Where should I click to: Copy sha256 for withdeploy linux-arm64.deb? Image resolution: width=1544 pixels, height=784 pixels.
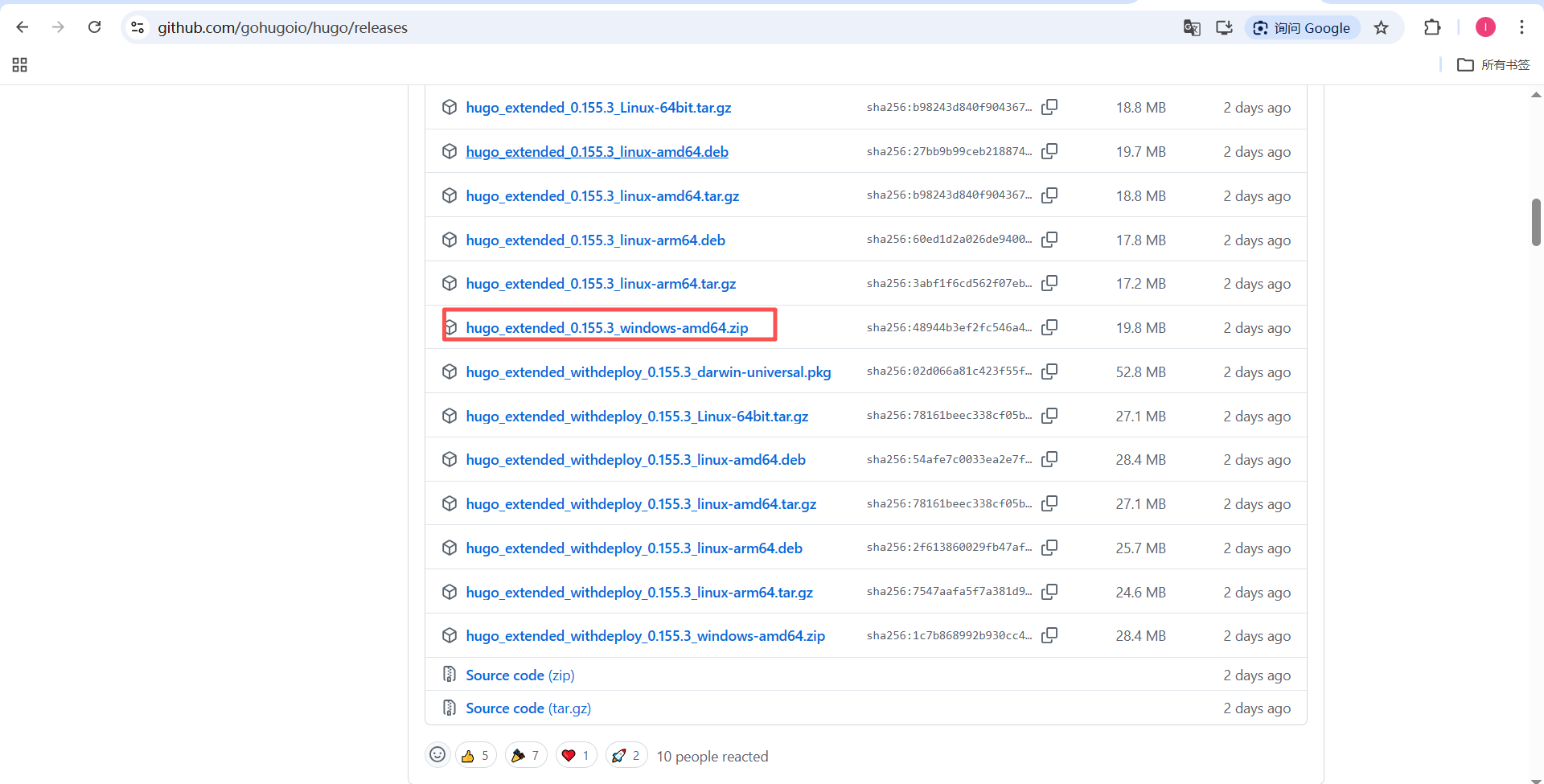[x=1049, y=548]
